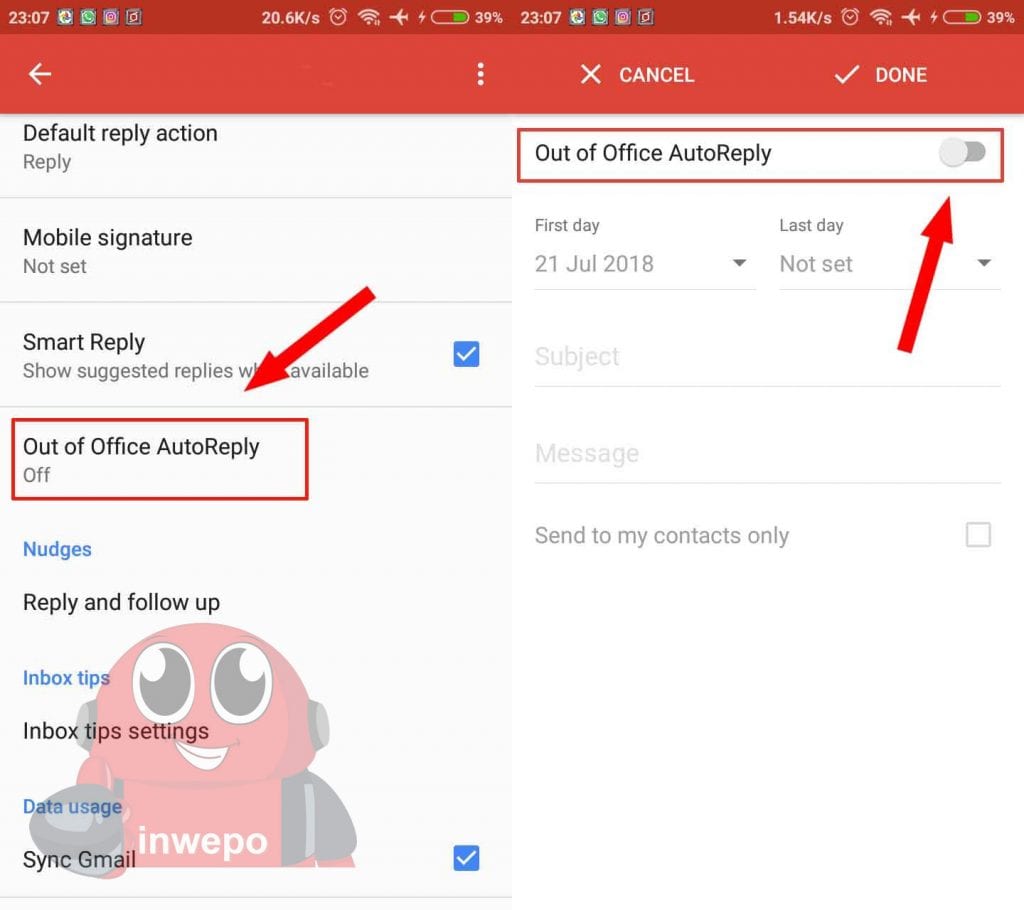Screen dimensions: 1024x910
Task: Tap the Send to my contacts only label
Action: tap(662, 535)
